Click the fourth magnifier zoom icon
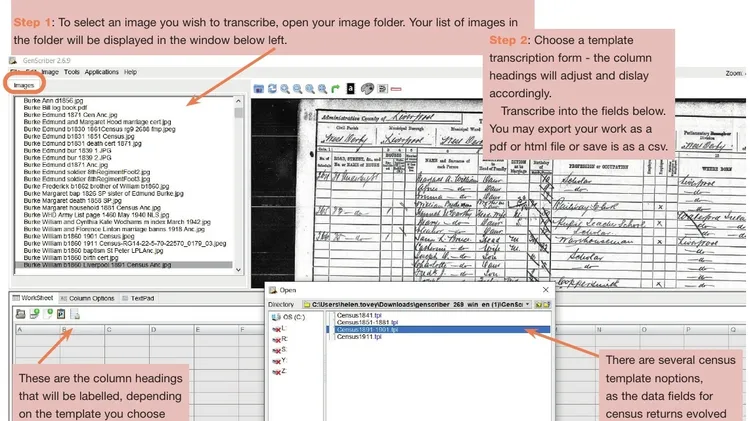The width and height of the screenshot is (750, 421). [x=322, y=89]
